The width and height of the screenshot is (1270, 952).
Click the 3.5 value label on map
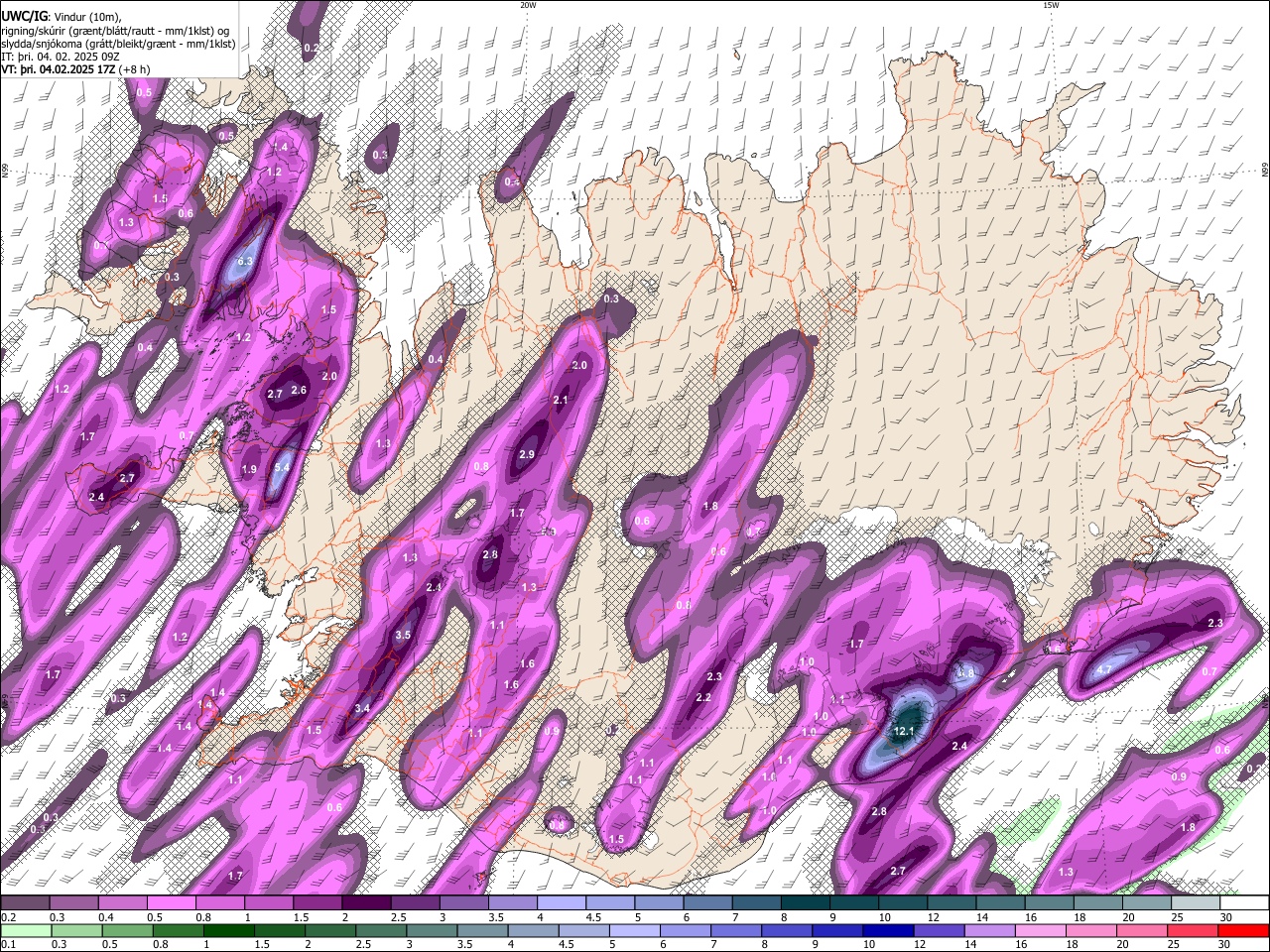(403, 635)
